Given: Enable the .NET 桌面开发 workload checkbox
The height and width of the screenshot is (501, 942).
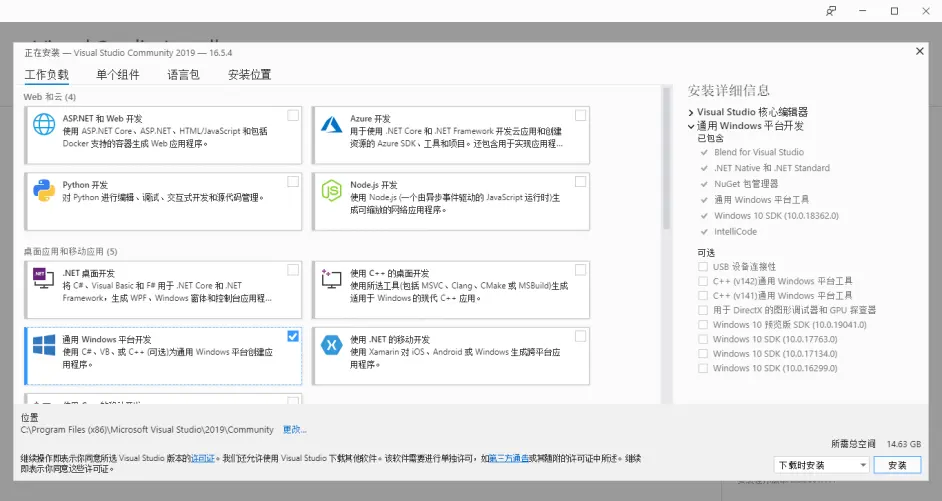Looking at the screenshot, I should [293, 270].
